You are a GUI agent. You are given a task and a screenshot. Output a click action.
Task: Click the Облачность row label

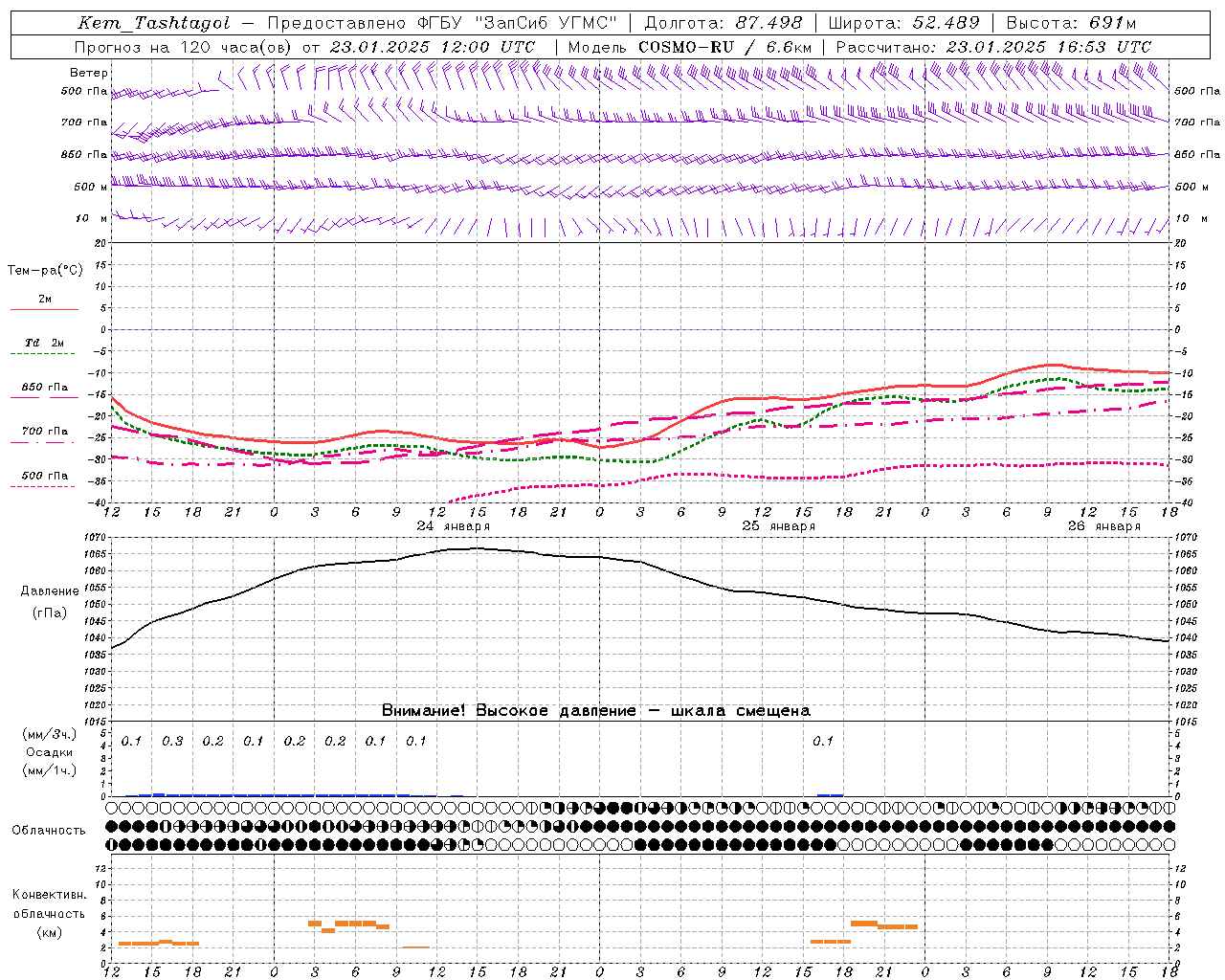point(49,830)
